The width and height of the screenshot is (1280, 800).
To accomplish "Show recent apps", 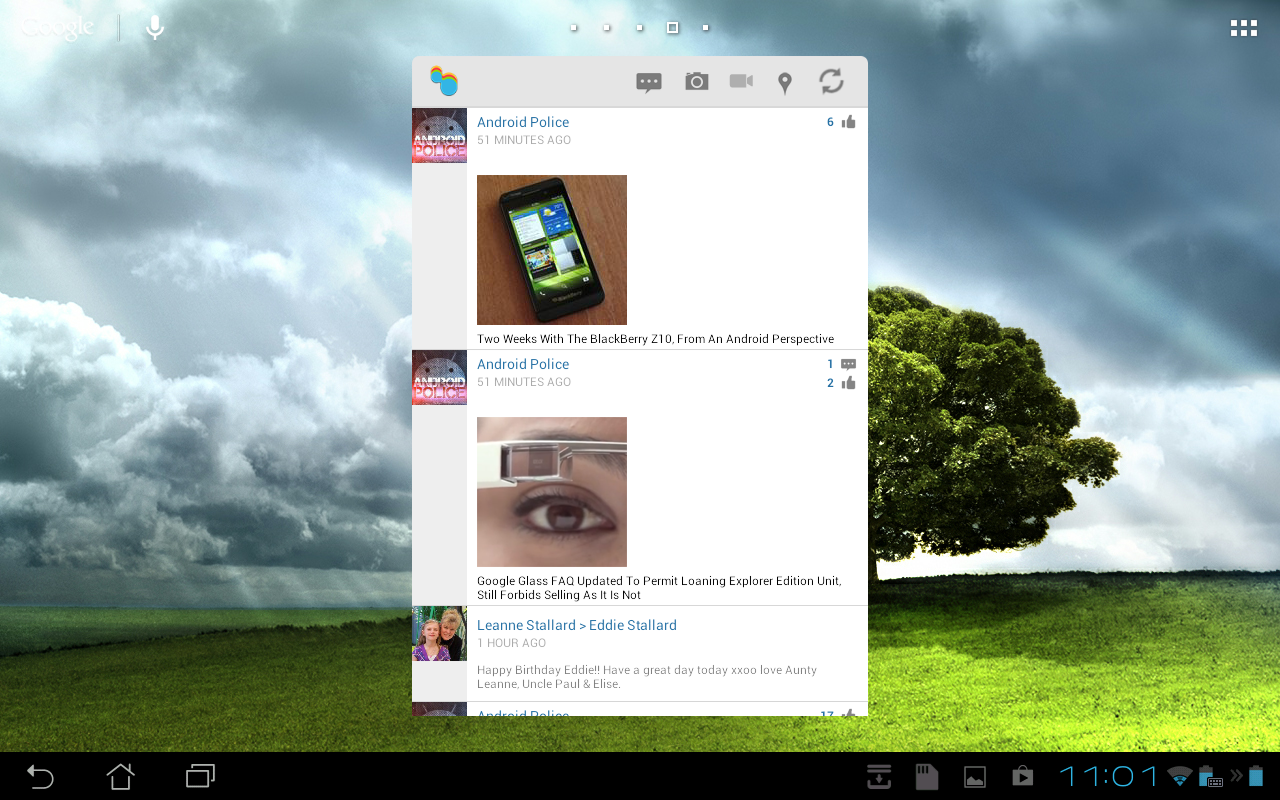I will coord(201,776).
